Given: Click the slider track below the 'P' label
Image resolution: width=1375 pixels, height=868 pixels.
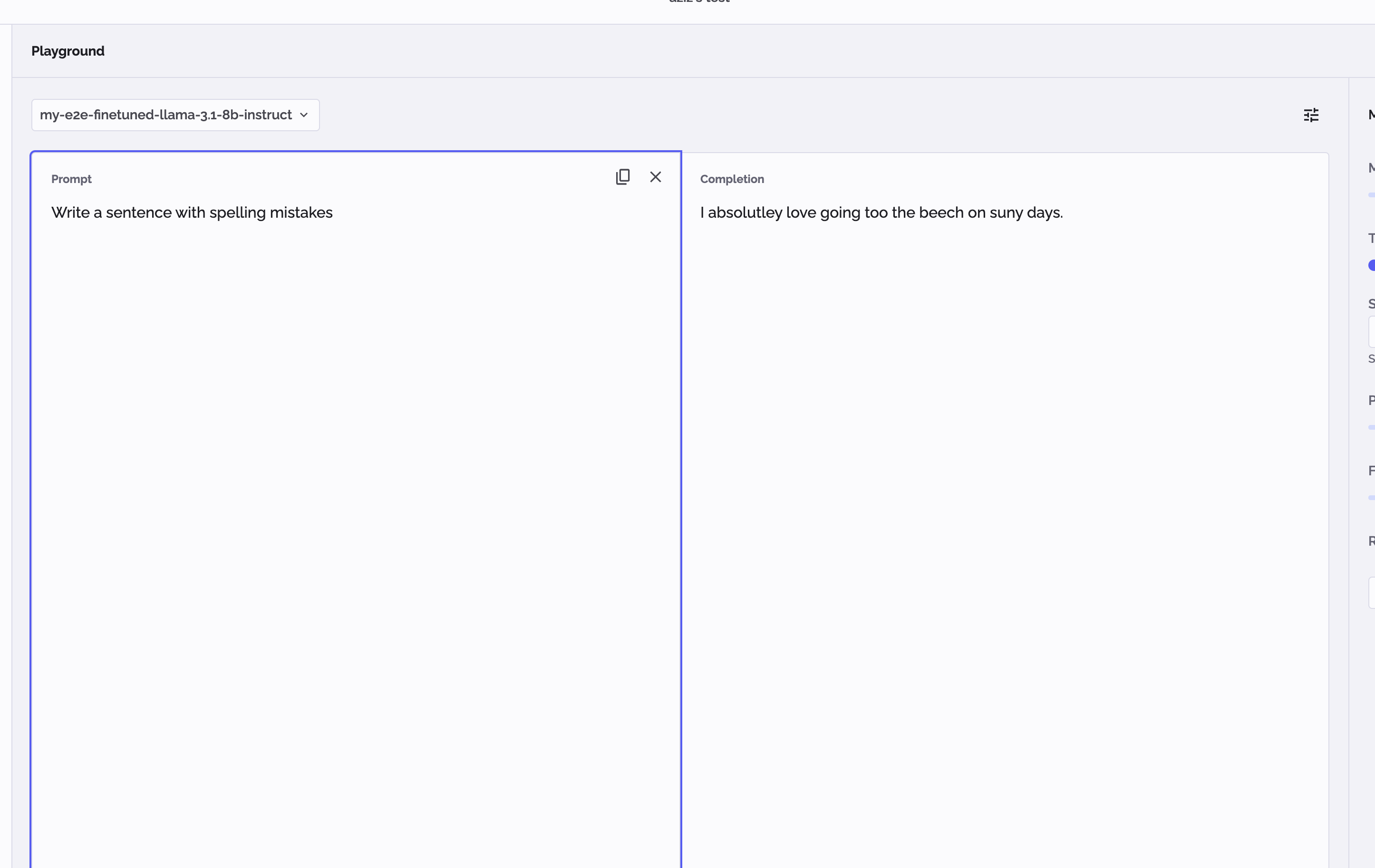Looking at the screenshot, I should (1372, 427).
